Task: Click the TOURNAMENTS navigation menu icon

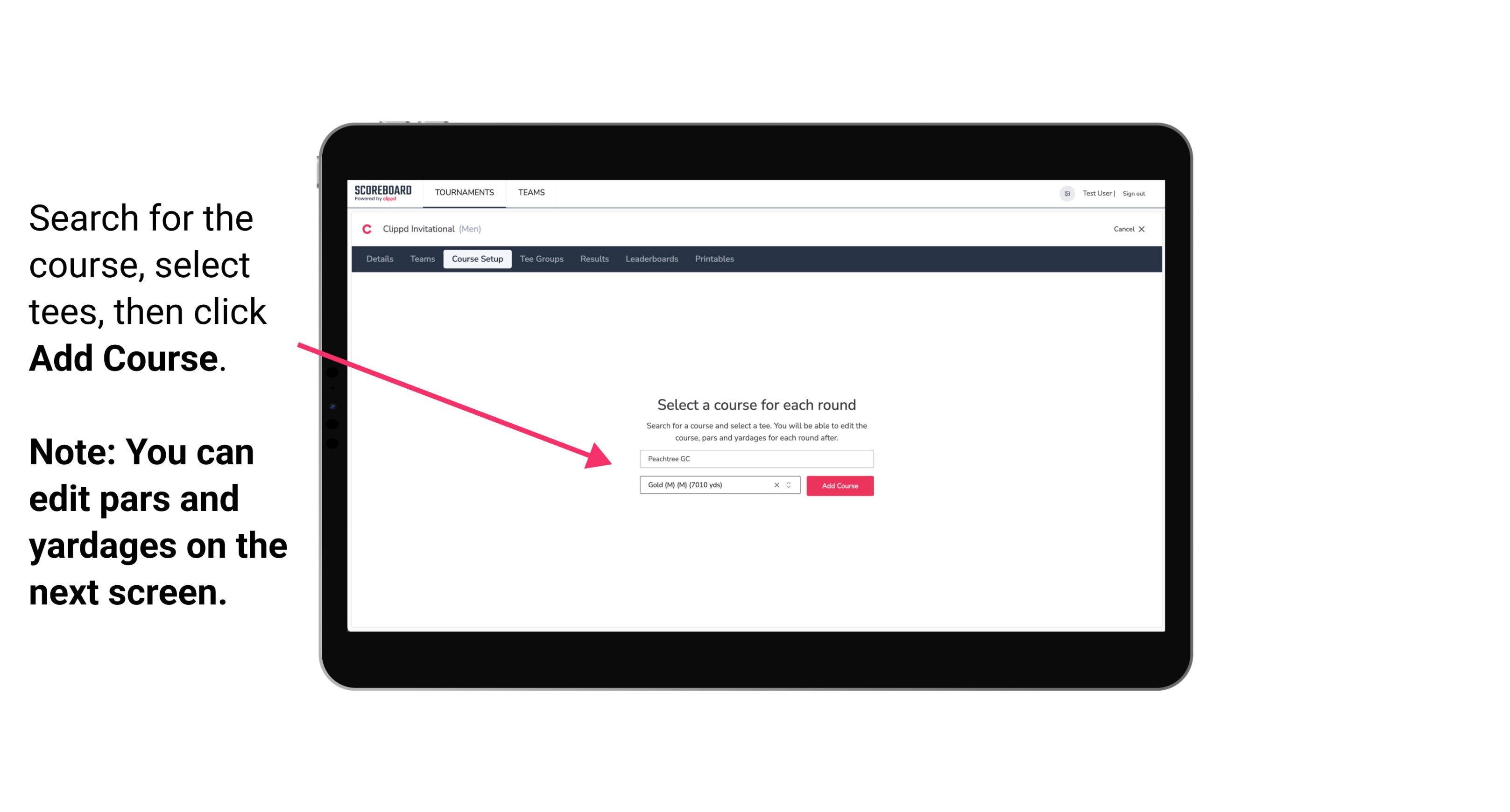Action: [463, 192]
